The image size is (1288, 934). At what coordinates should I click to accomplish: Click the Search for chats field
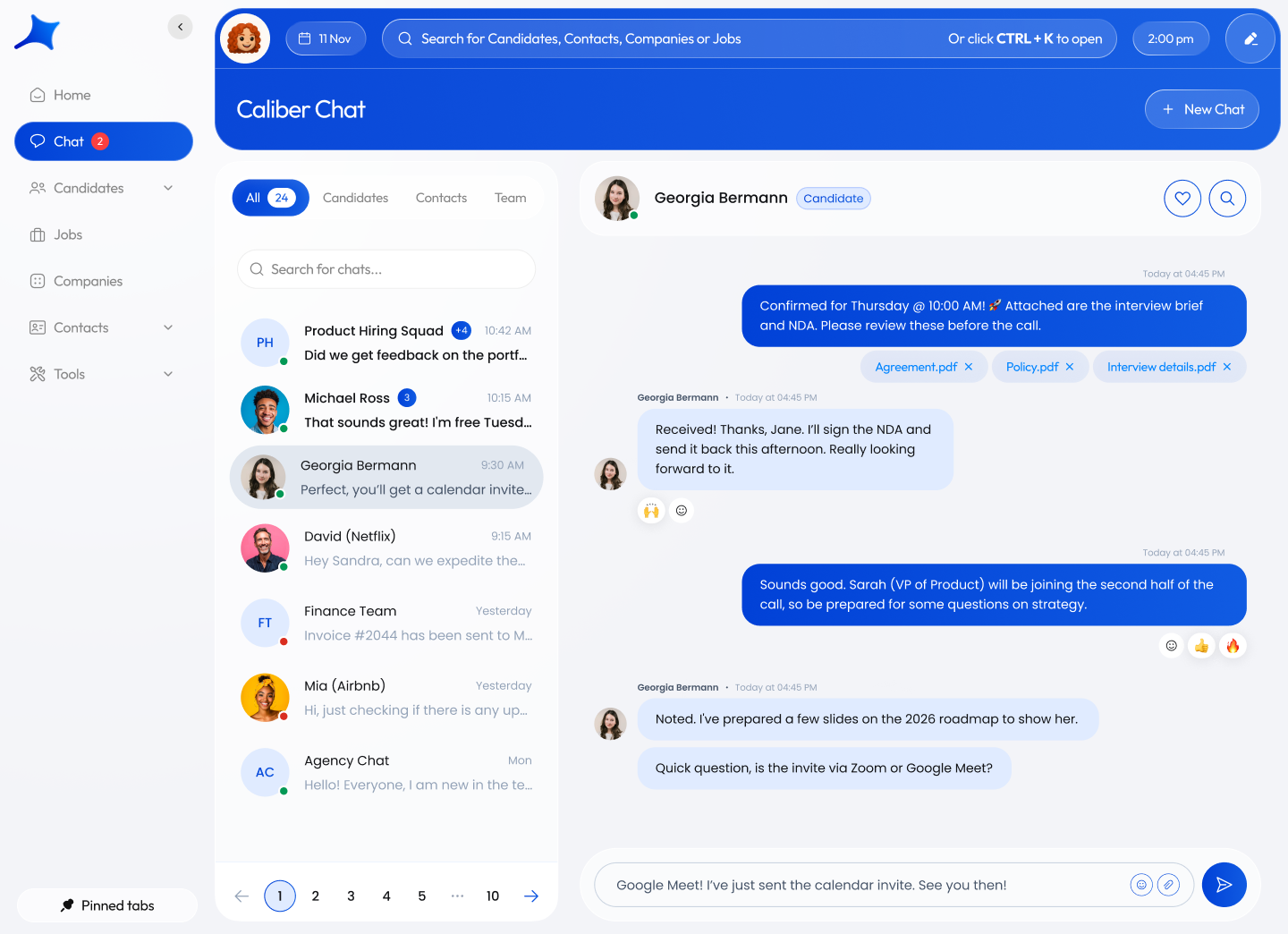[x=386, y=269]
